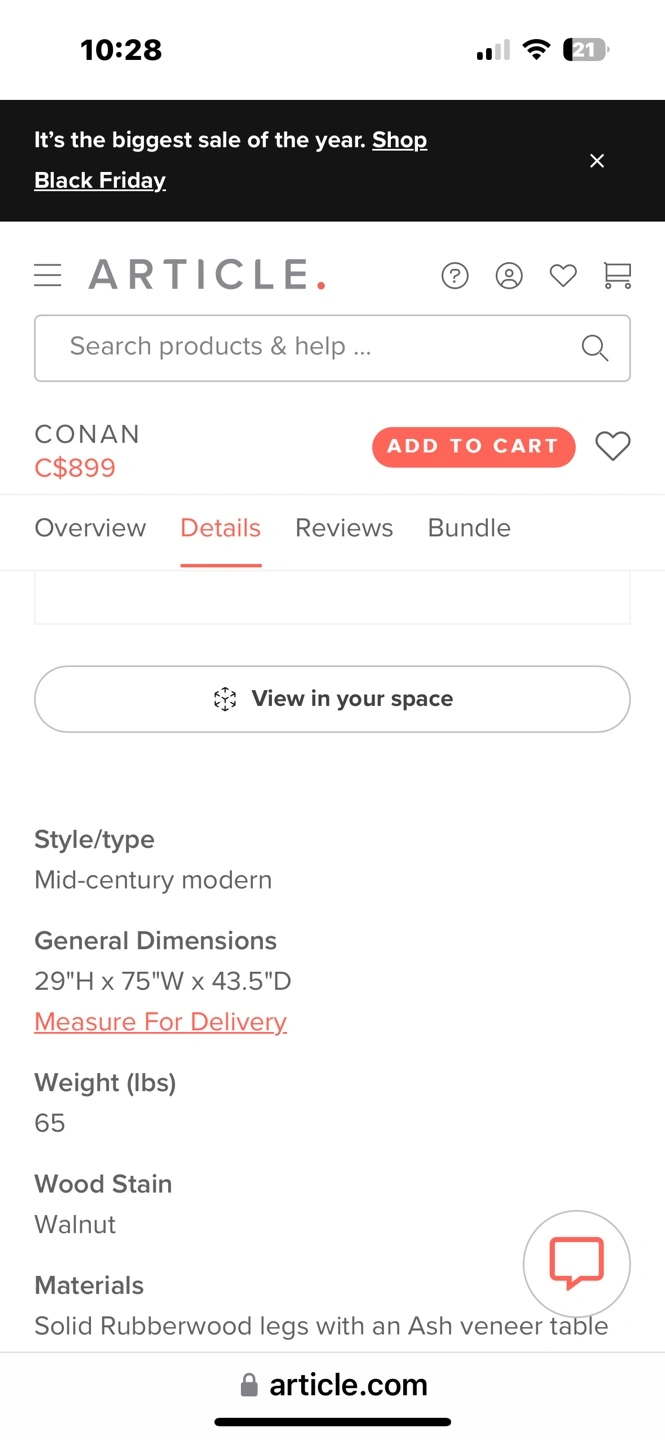Open wishlist heart icon in header
665x1440 pixels.
(563, 275)
